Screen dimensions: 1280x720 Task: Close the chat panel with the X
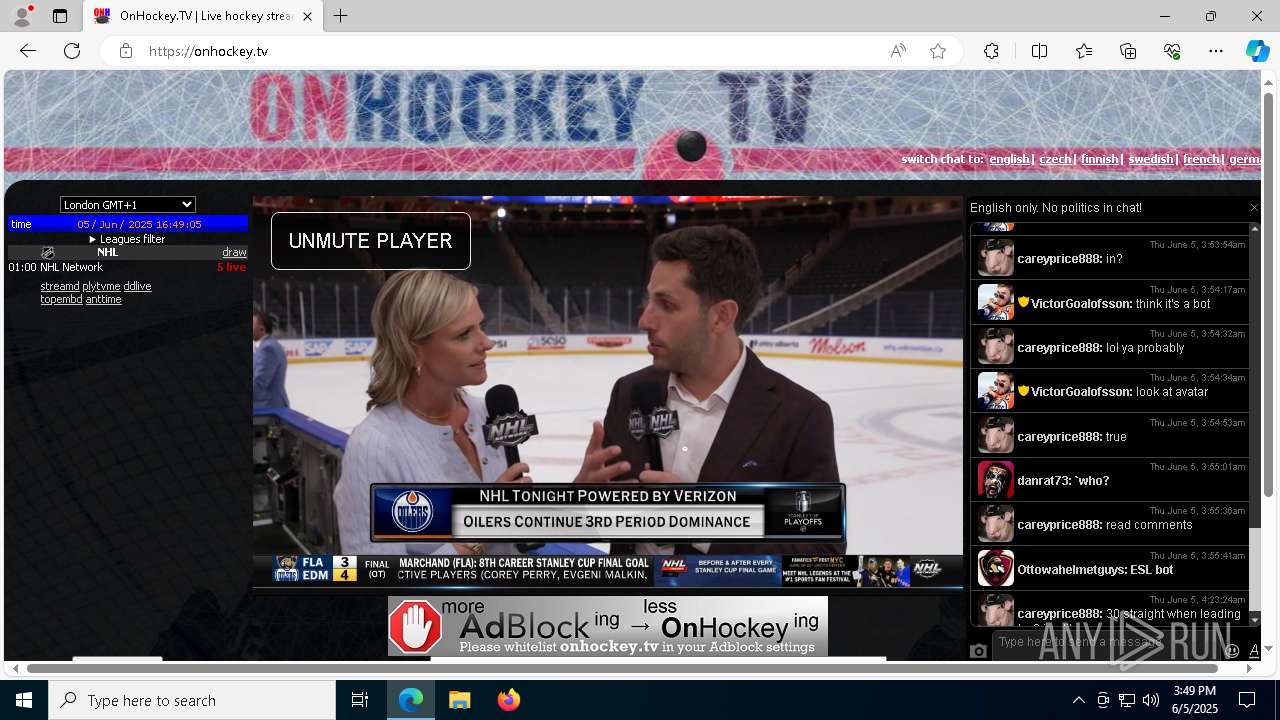tap(1254, 208)
